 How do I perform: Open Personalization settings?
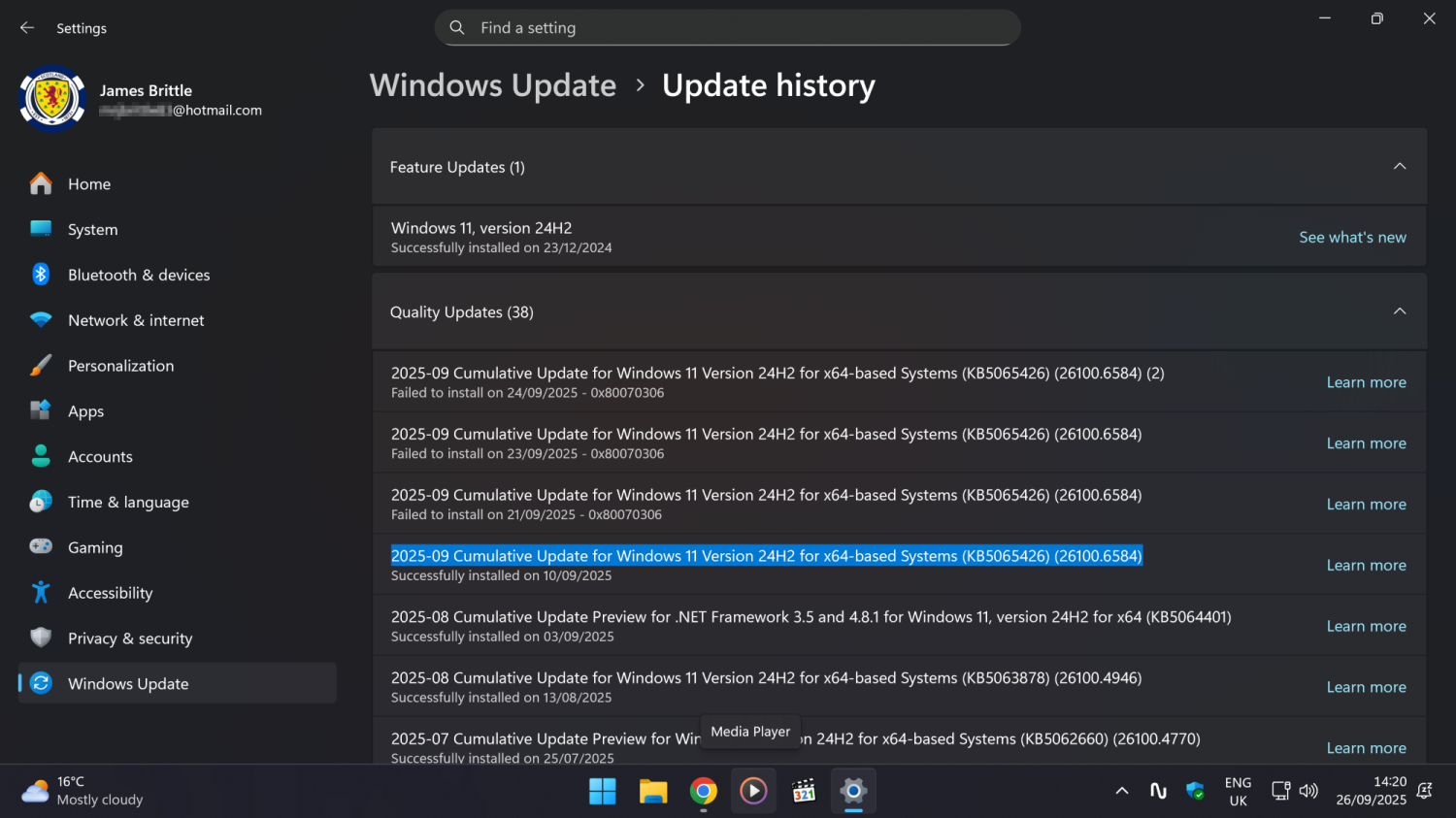178,366
